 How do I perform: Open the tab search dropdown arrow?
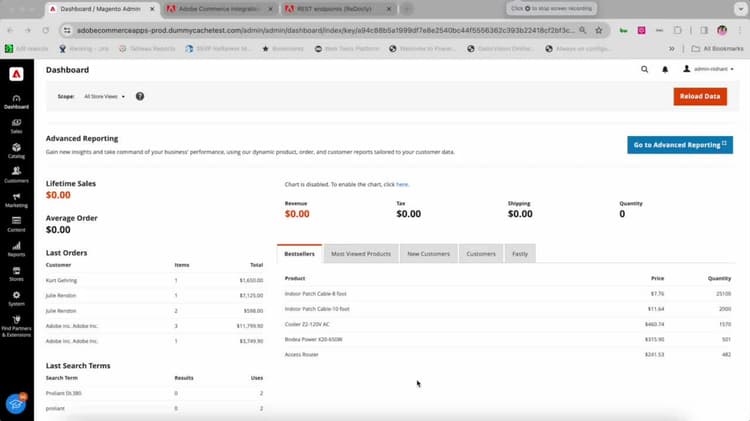pos(740,9)
